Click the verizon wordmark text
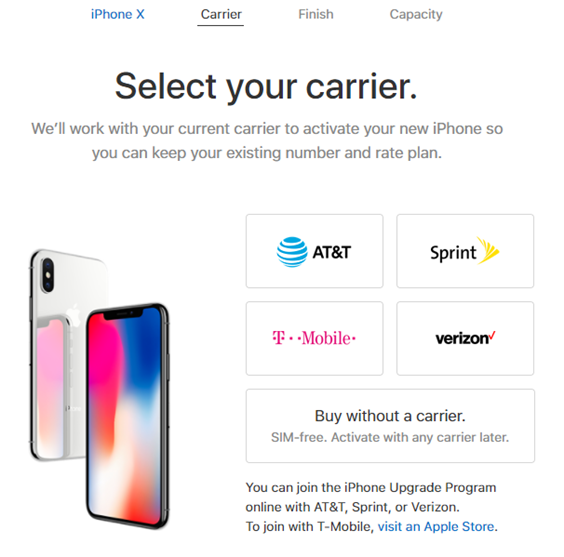Image resolution: width=564 pixels, height=557 pixels. click(462, 338)
